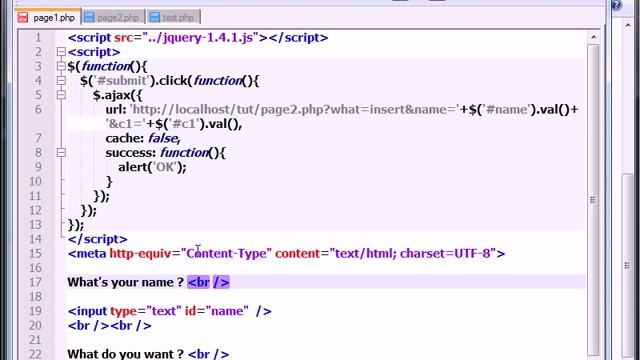Click the outer panel scroll up arrow
The image size is (640, 360).
point(628,25)
